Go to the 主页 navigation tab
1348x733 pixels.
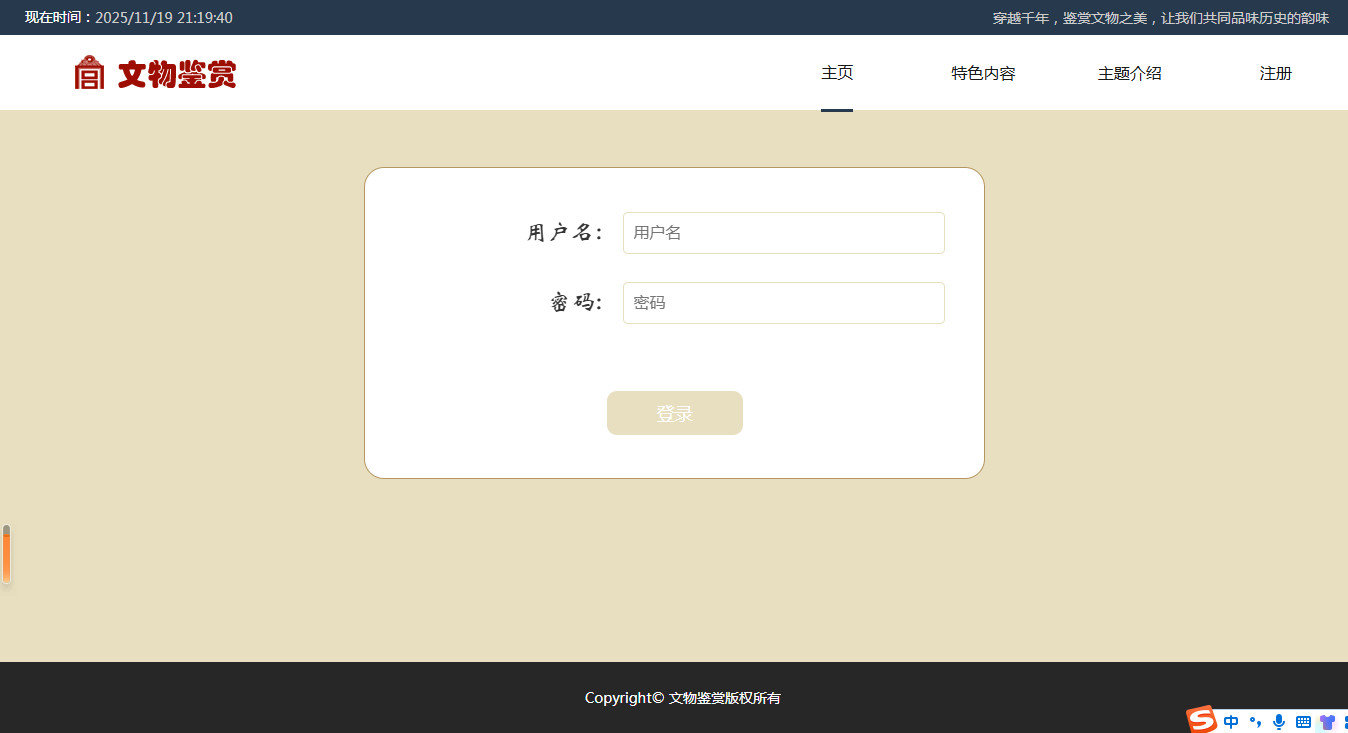[837, 73]
